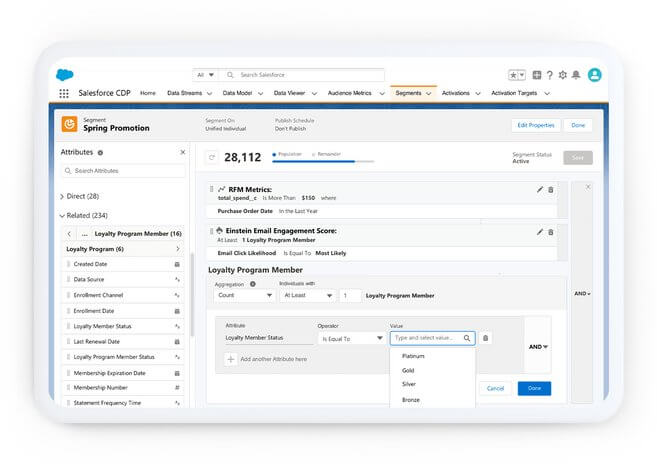657x464 pixels.
Task: Open the App Launcher grid icon
Action: coord(64,93)
